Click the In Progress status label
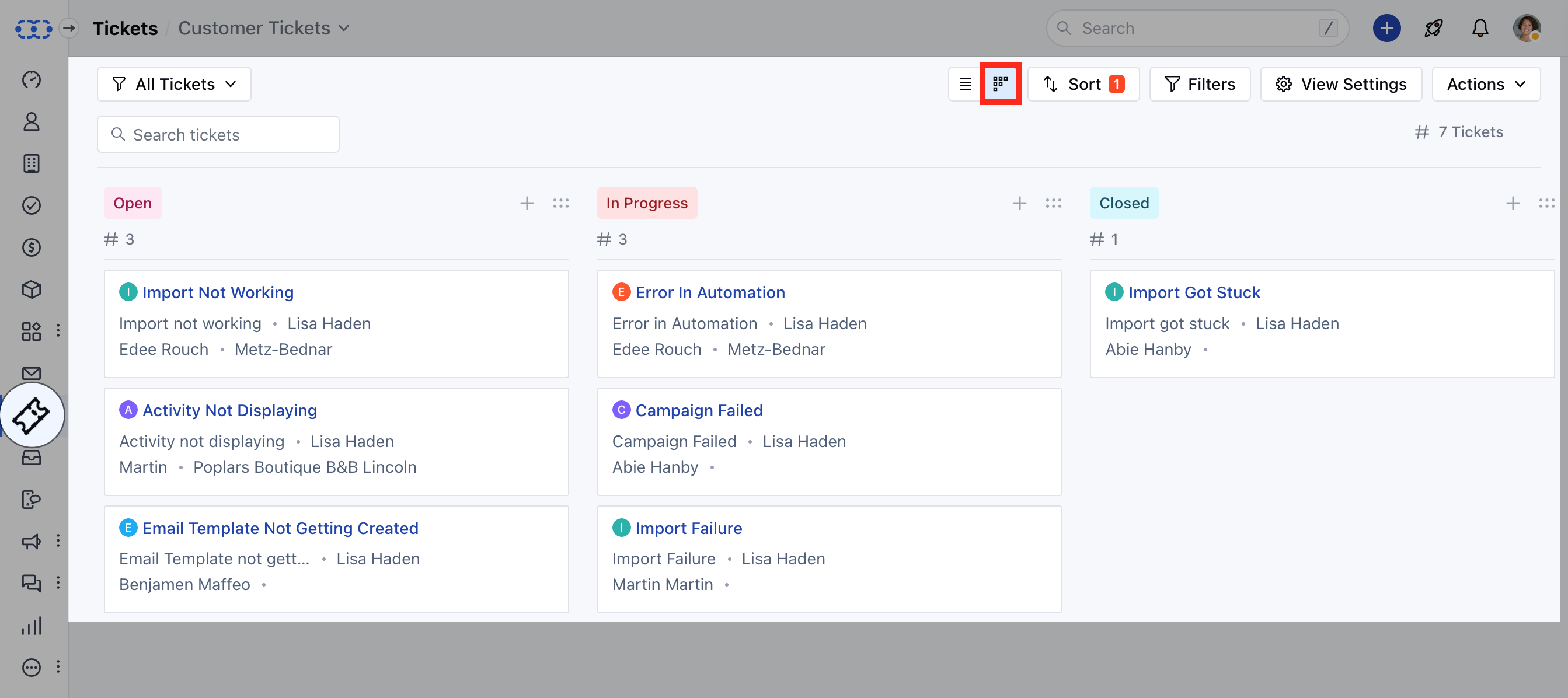This screenshot has height=698, width=1568. (x=647, y=203)
